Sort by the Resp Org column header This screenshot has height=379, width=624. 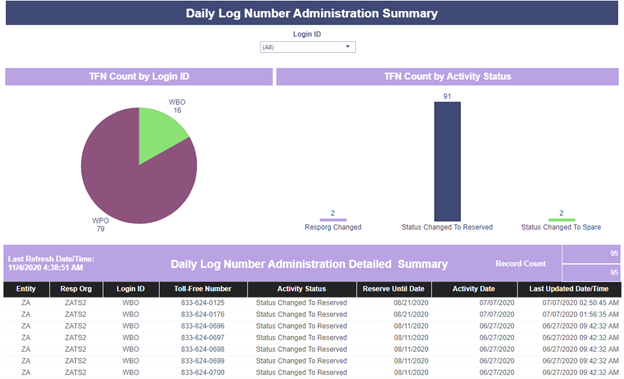coord(76,289)
